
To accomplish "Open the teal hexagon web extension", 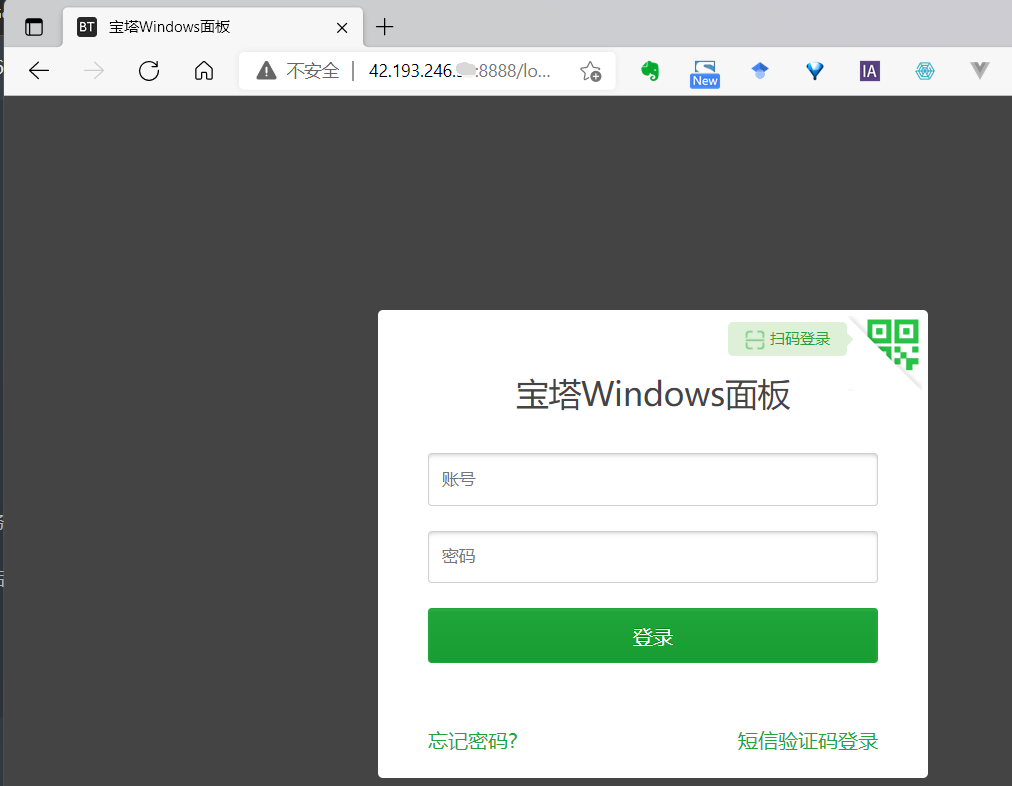I will point(925,71).
